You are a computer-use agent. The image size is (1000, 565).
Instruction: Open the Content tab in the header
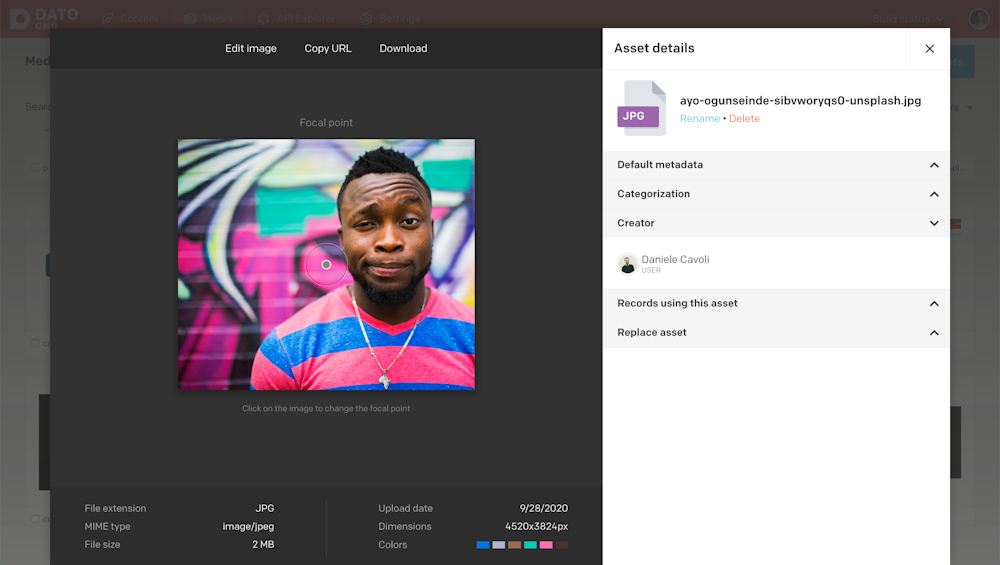pyautogui.click(x=130, y=18)
